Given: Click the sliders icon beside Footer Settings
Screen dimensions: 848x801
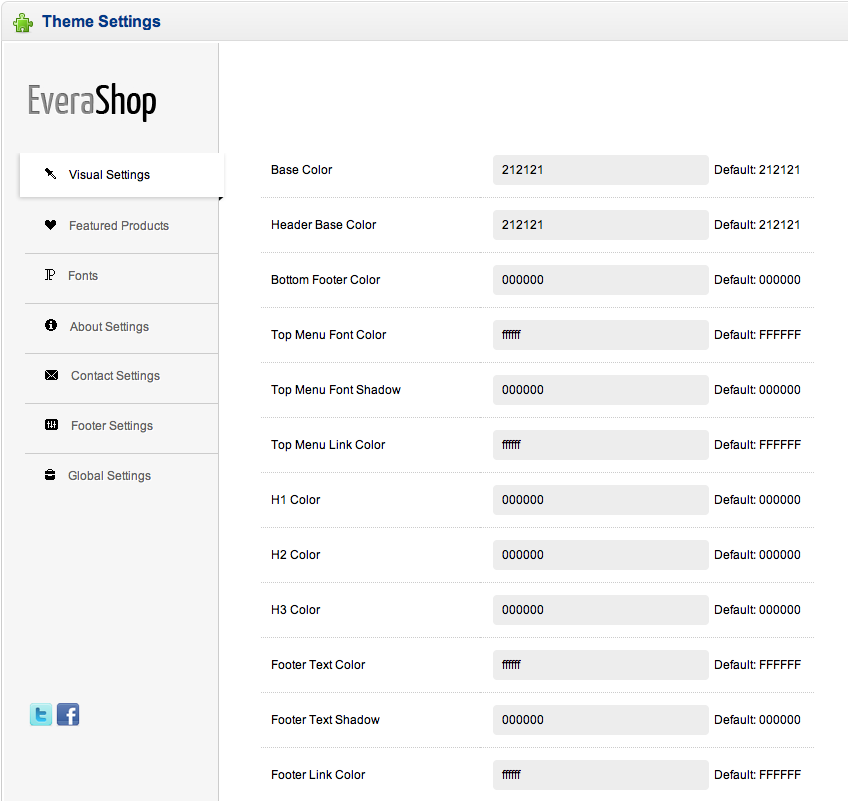Looking at the screenshot, I should pos(51,425).
